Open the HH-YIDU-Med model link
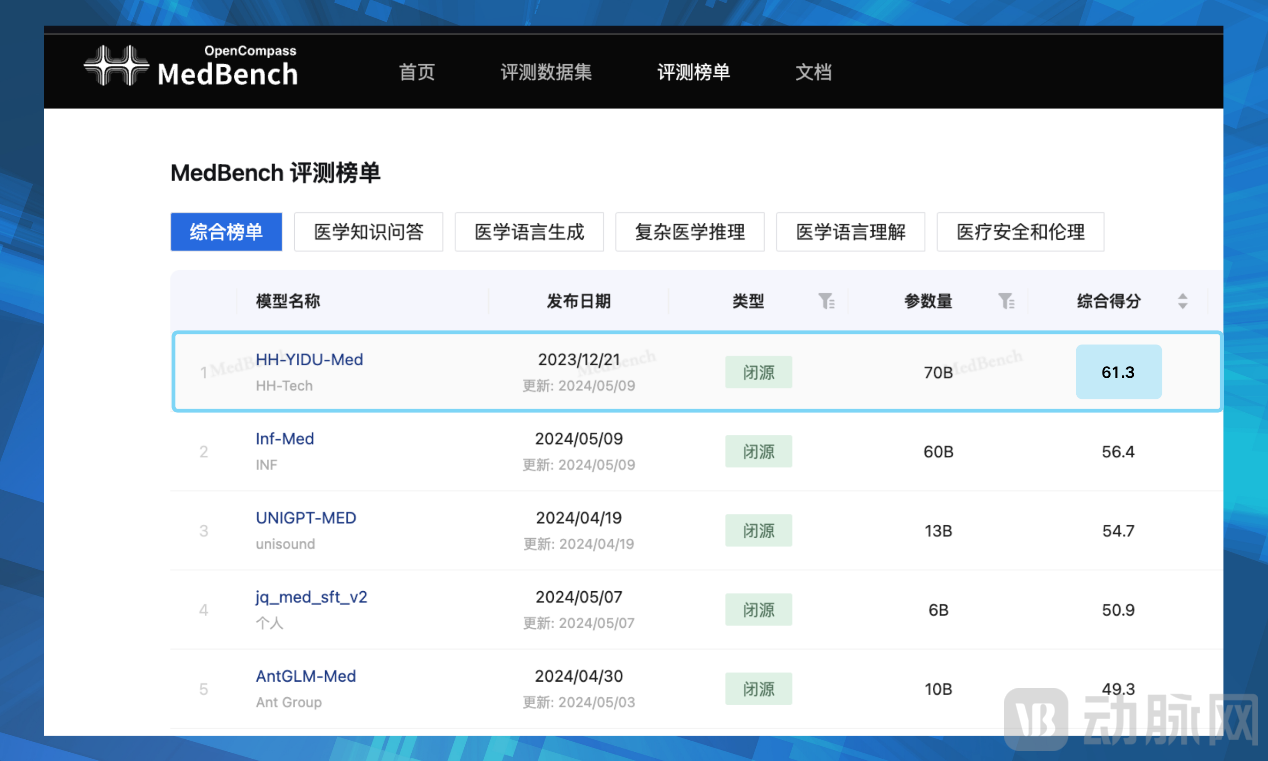 pos(309,359)
